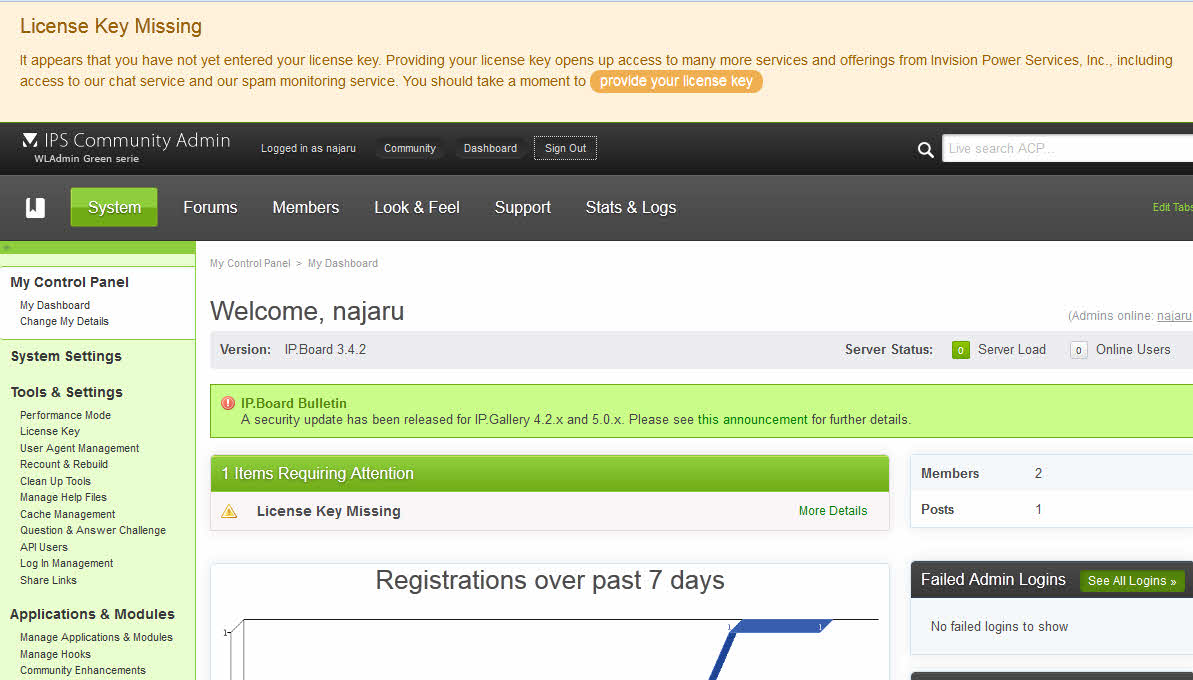Click the magnifier search icon
The image size is (1193, 680).
point(926,149)
